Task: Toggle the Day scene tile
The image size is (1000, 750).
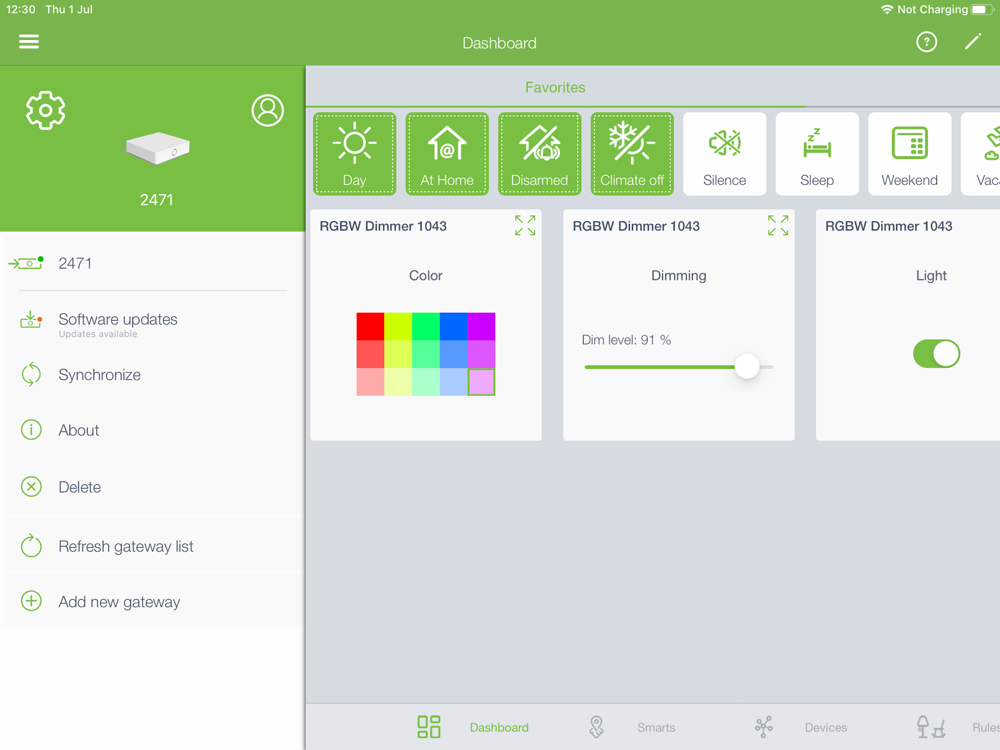Action: point(355,154)
